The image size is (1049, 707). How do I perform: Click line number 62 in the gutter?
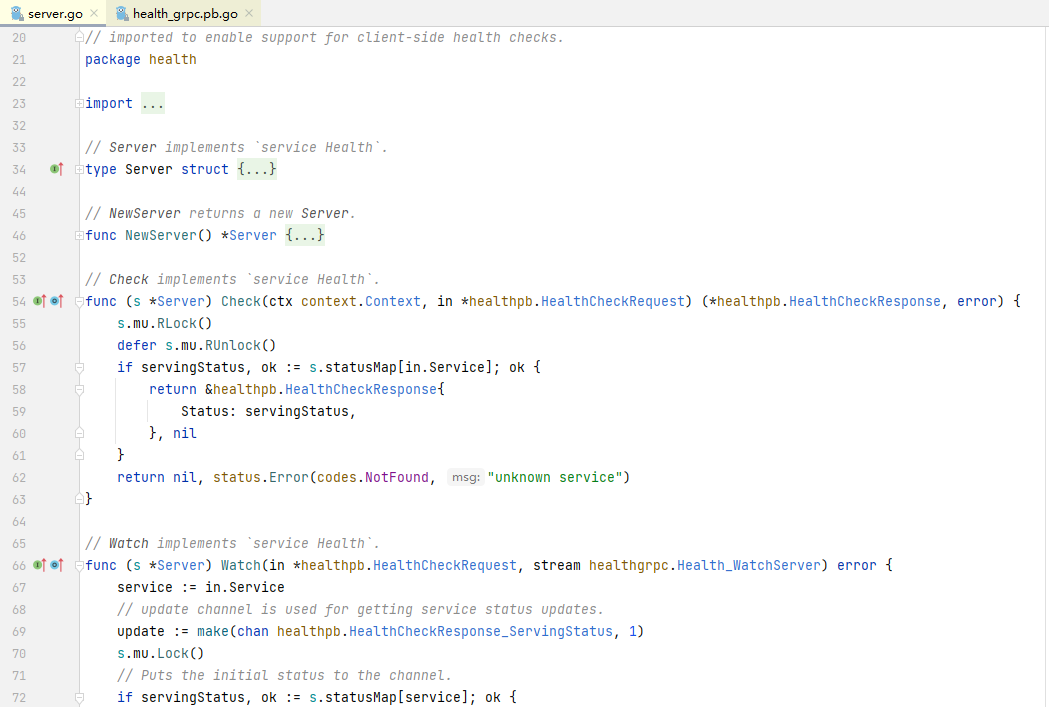pos(19,478)
